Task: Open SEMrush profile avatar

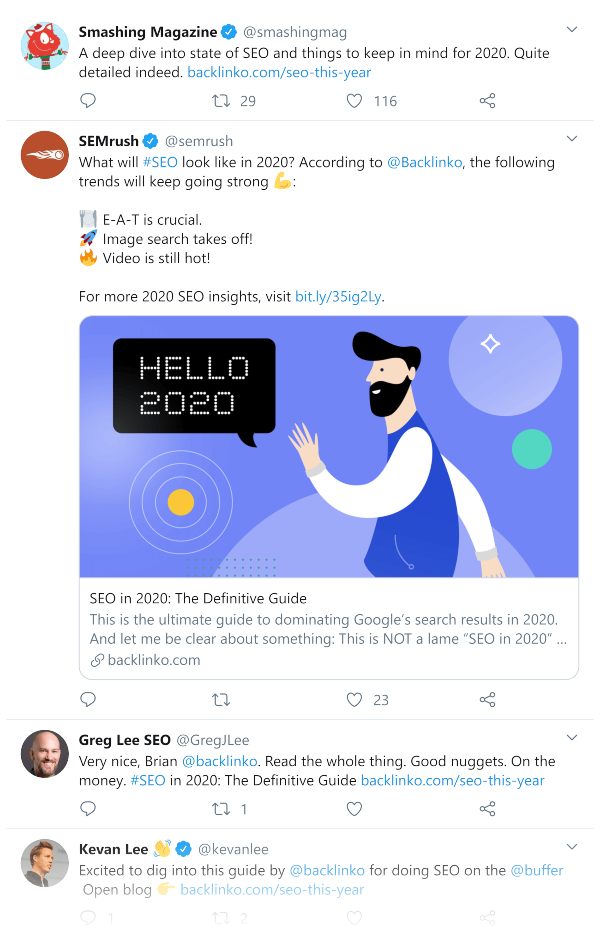Action: pos(45,155)
